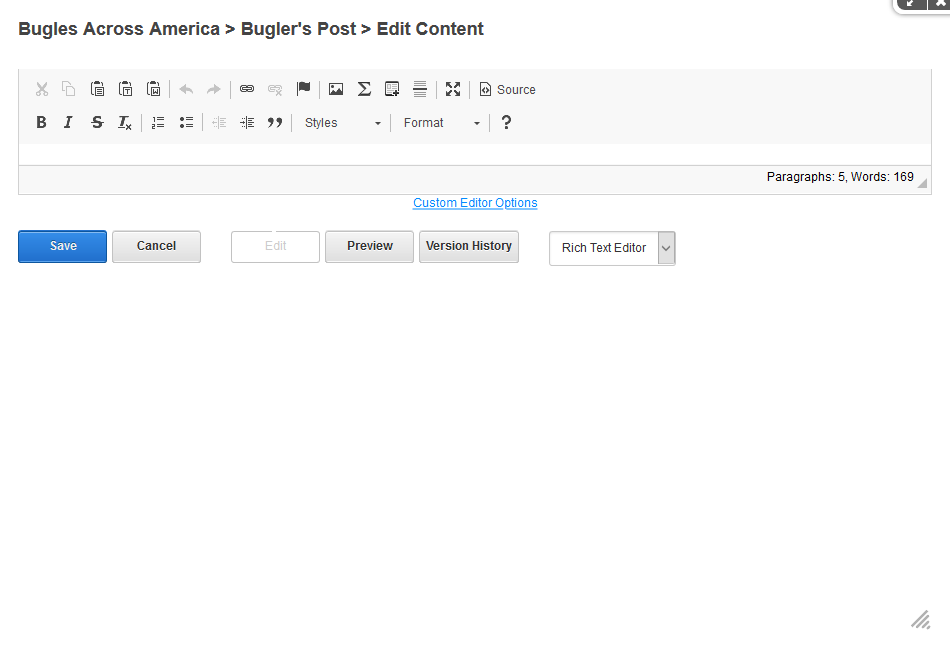Viewport: 950px width, 649px height.
Task: Insert a horizontal line
Action: pos(420,89)
